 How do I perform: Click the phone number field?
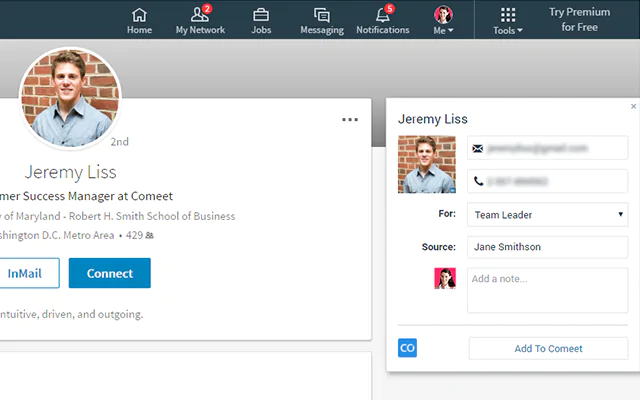[x=547, y=181]
